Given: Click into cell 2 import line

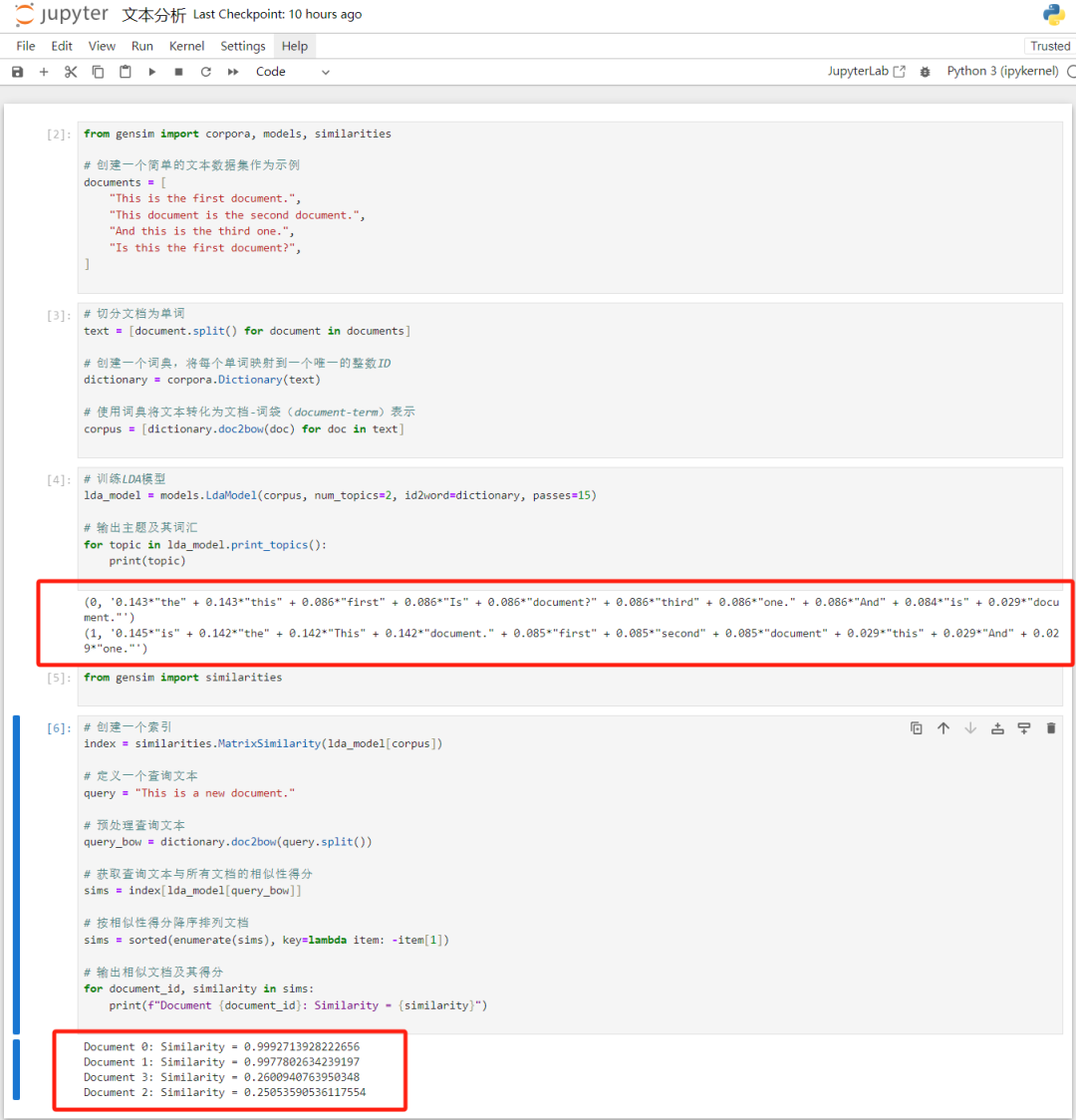Looking at the screenshot, I should (237, 134).
